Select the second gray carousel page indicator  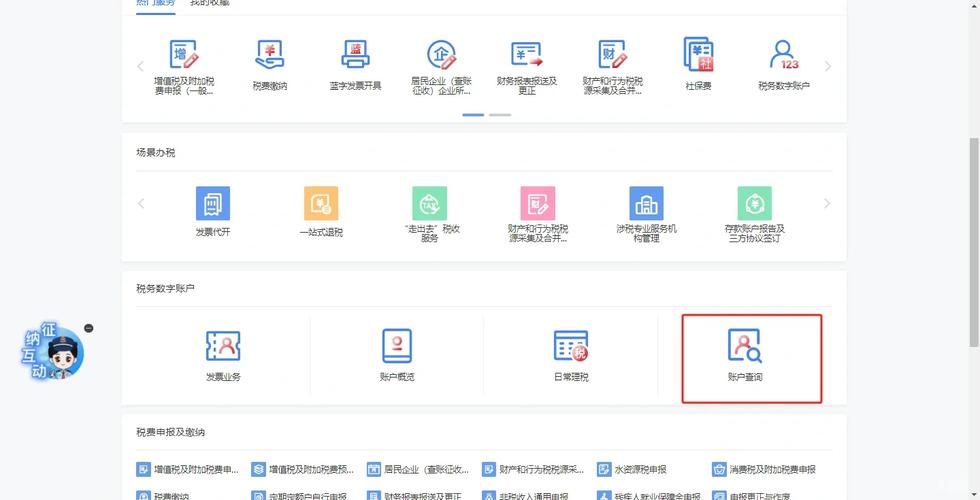pyautogui.click(x=500, y=115)
